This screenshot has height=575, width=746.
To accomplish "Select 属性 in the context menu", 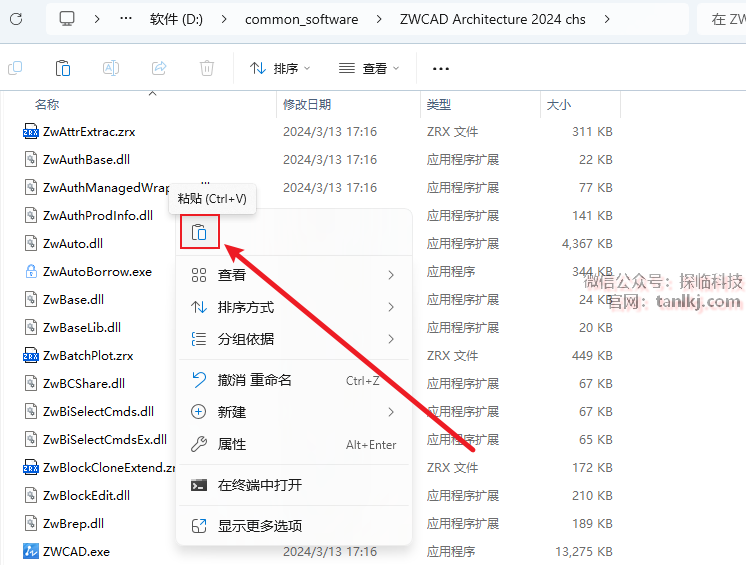I will (294, 444).
